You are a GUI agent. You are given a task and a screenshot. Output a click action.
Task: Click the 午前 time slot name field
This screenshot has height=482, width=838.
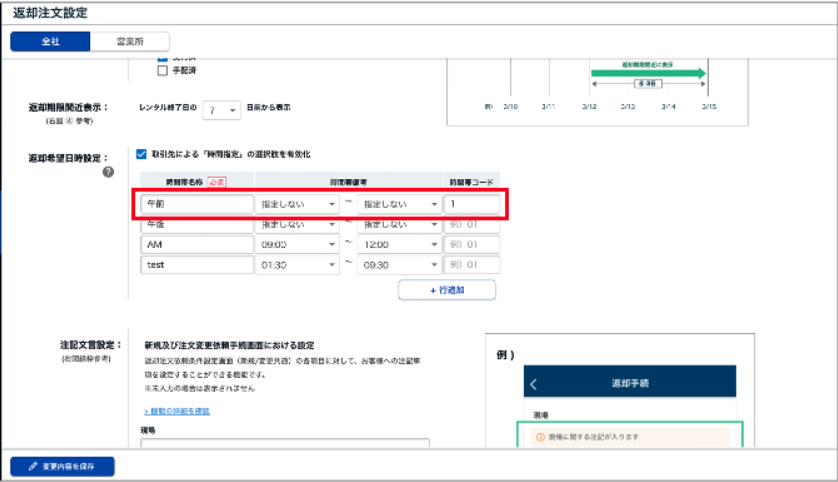pyautogui.click(x=197, y=204)
